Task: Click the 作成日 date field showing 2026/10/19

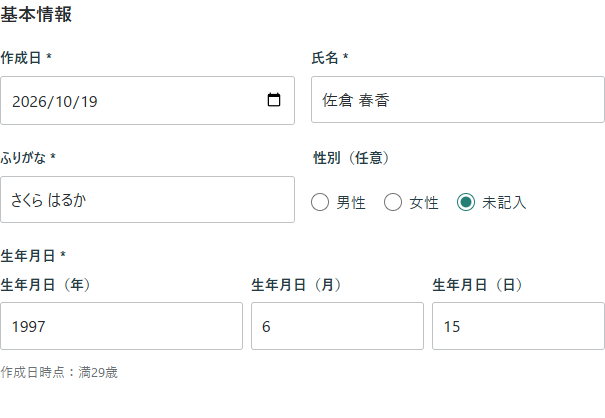Action: click(x=147, y=100)
